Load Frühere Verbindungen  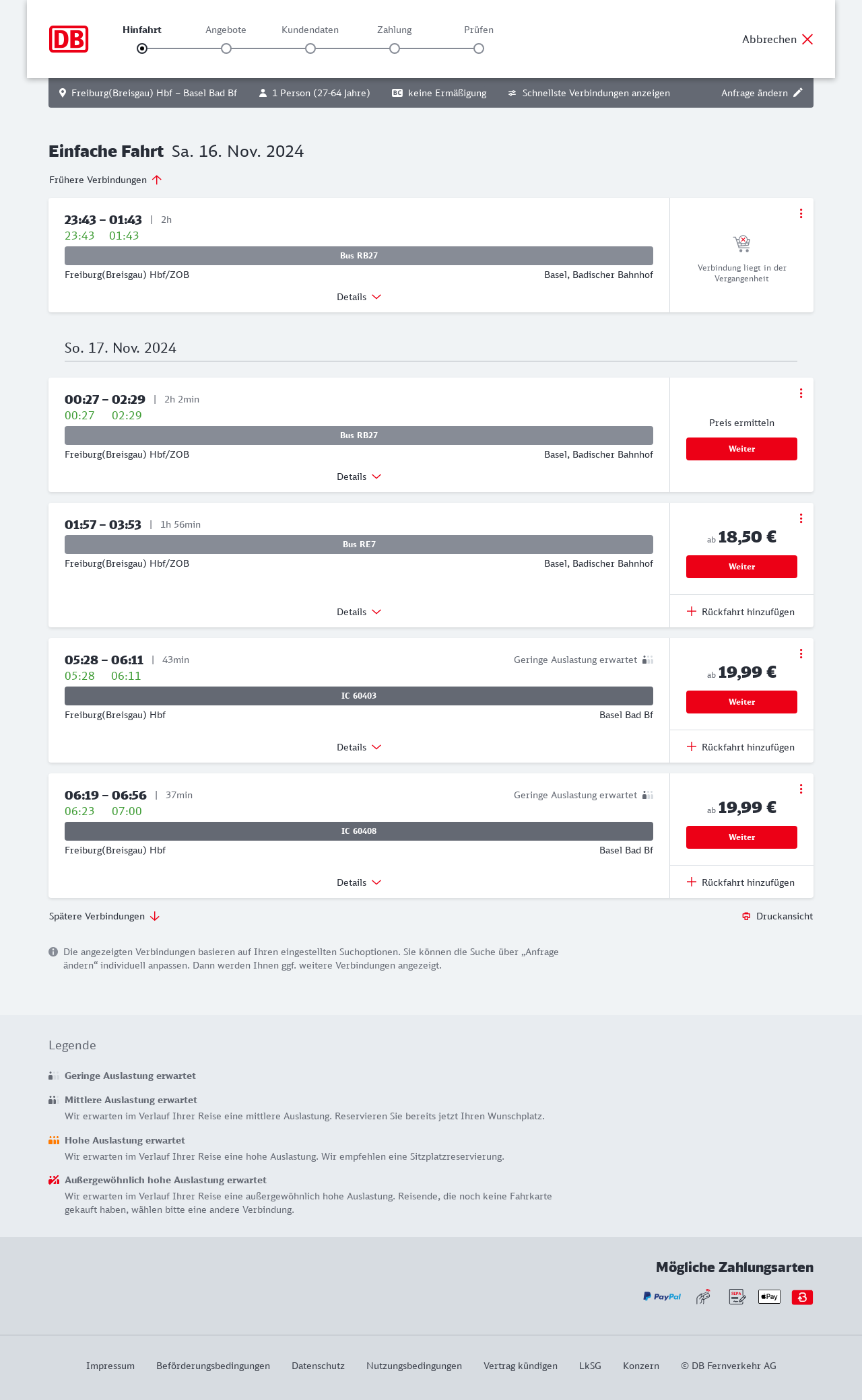click(106, 180)
